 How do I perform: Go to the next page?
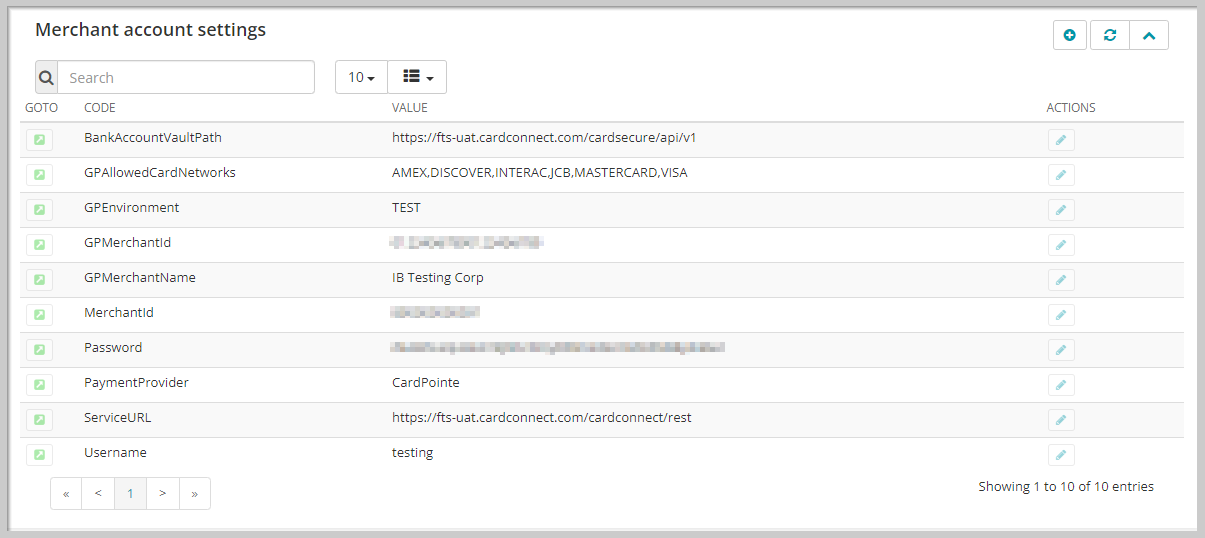click(x=163, y=493)
